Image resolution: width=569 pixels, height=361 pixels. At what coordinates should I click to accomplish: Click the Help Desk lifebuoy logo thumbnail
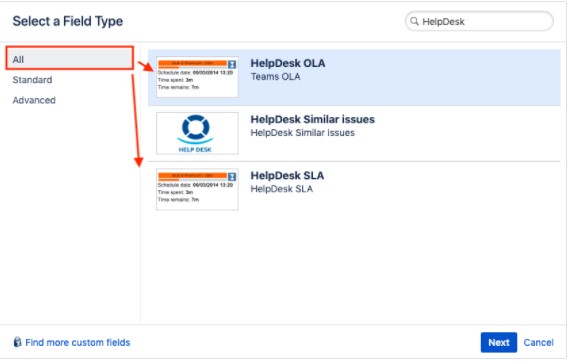[197, 133]
